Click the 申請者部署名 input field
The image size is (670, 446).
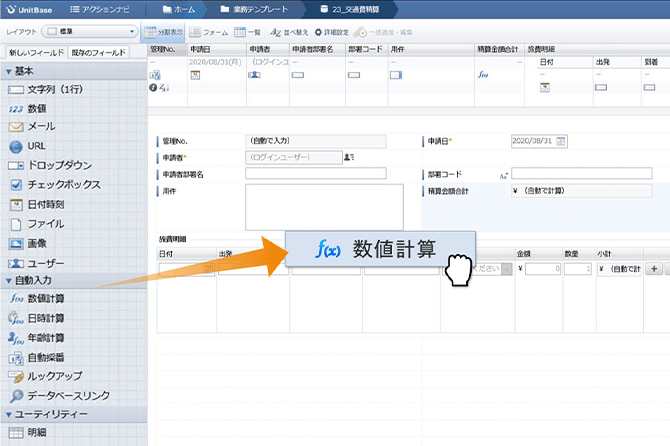coord(316,173)
